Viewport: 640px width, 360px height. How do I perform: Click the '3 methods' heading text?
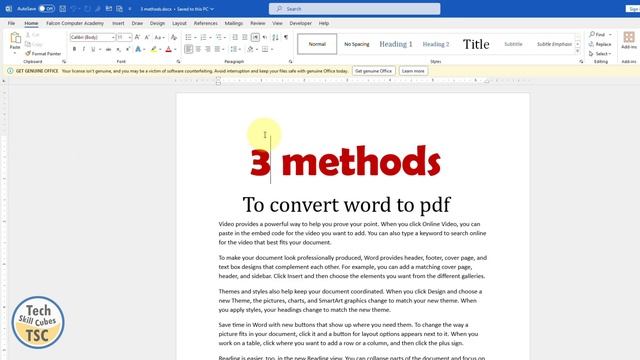(345, 162)
